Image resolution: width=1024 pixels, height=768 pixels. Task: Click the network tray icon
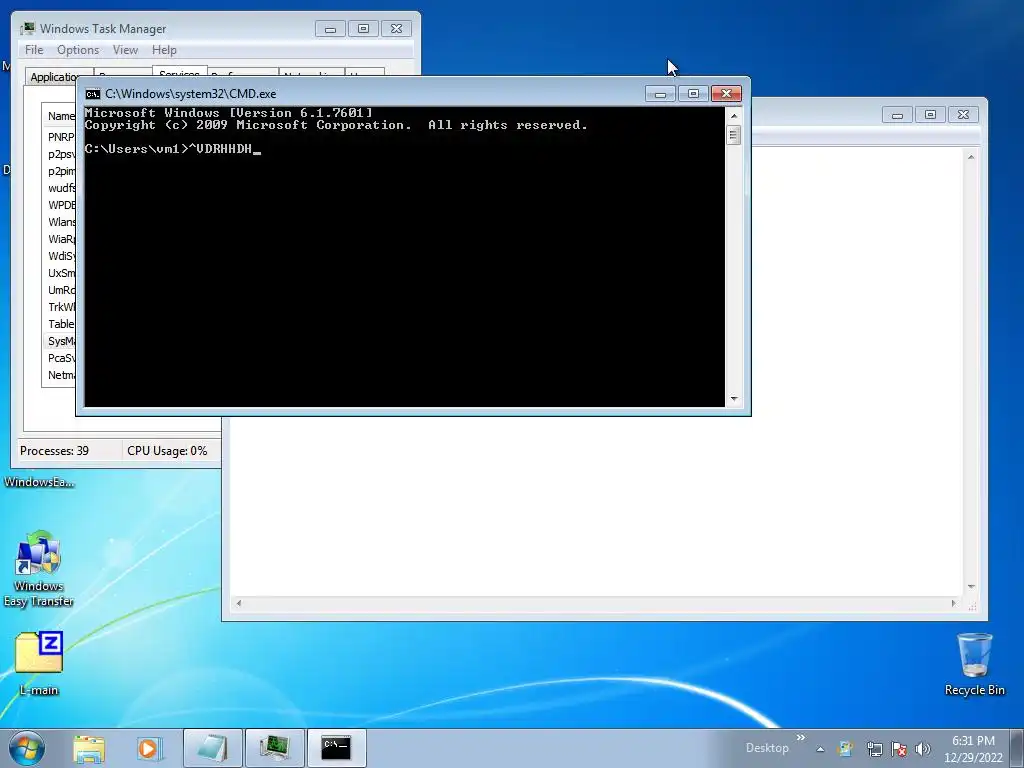(874, 749)
